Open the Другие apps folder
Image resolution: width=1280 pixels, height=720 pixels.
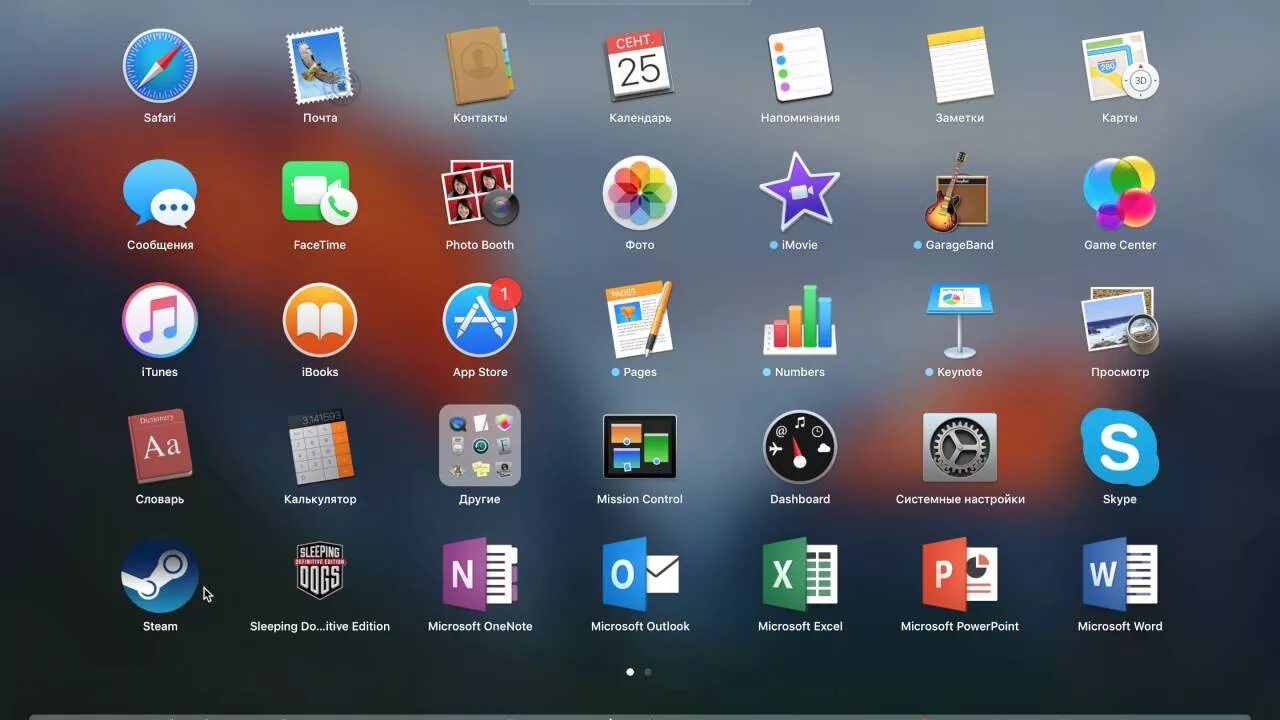point(480,445)
